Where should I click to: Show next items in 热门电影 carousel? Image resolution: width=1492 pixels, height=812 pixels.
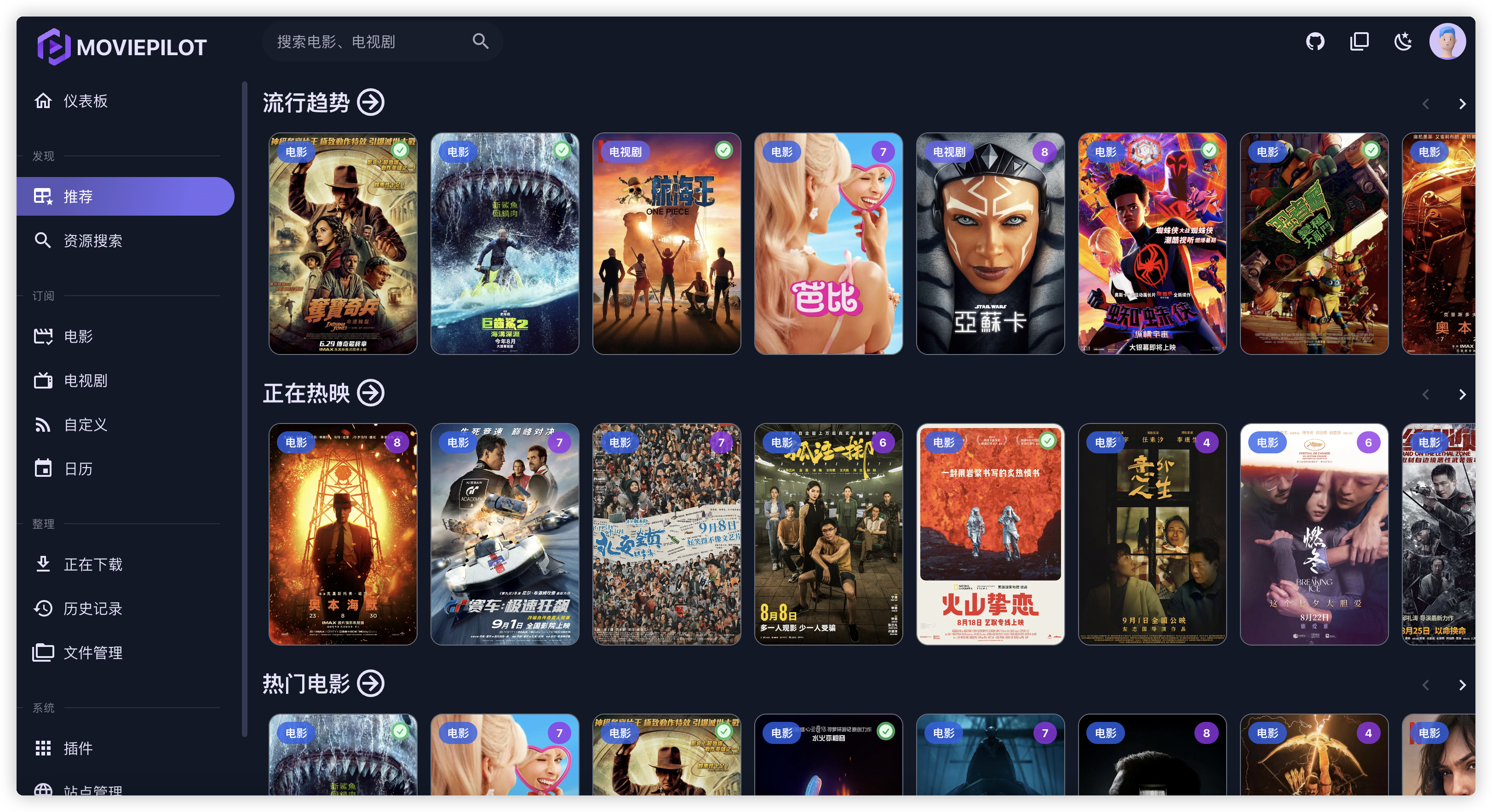click(1462, 685)
